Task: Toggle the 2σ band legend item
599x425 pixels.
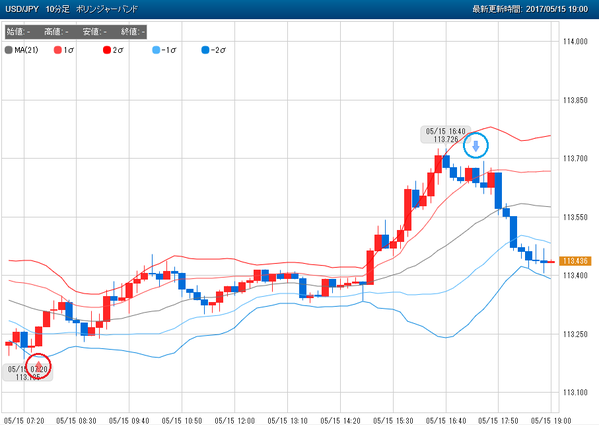Action: pos(113,50)
